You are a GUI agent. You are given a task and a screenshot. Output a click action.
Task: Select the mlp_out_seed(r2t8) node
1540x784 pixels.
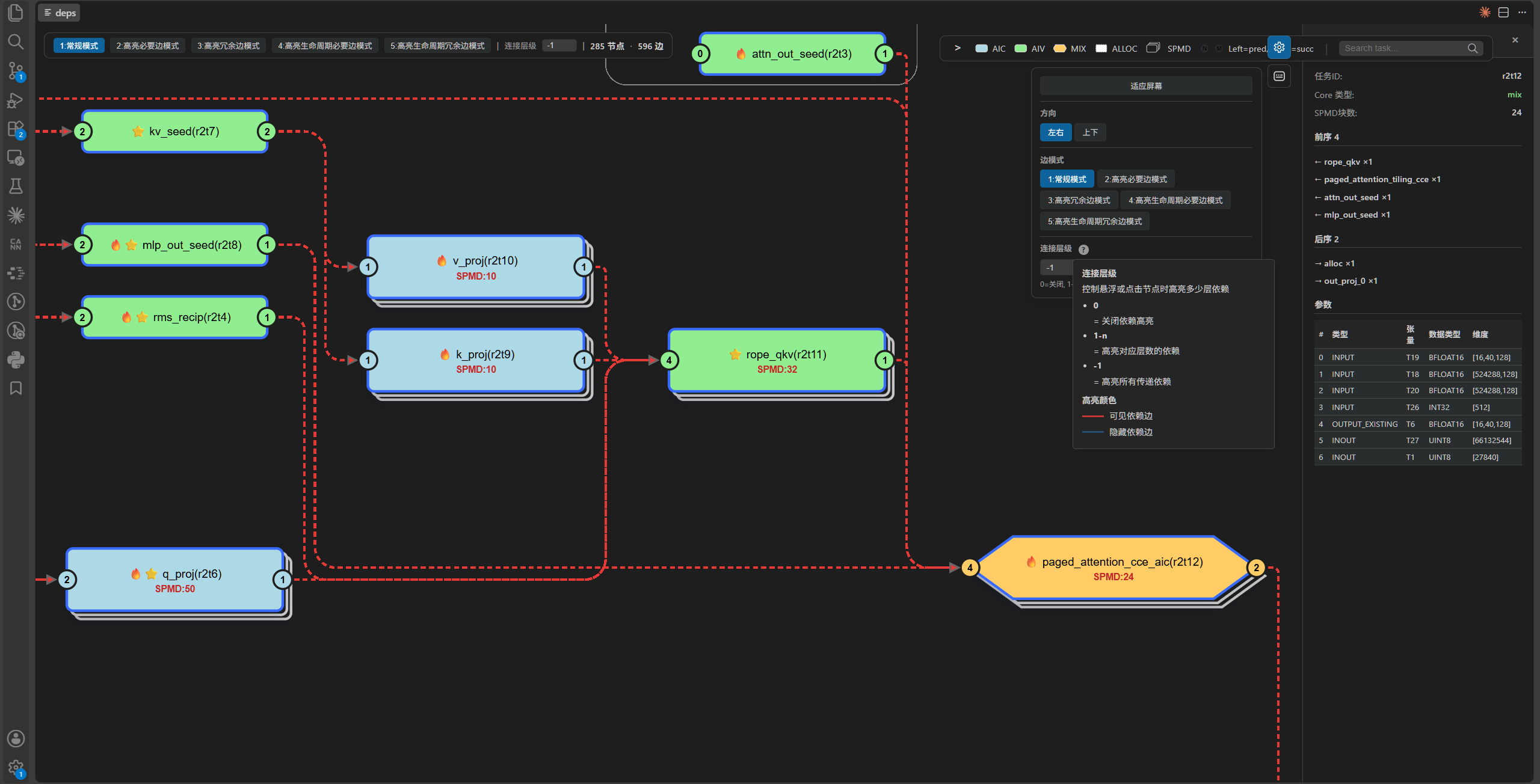coord(175,245)
